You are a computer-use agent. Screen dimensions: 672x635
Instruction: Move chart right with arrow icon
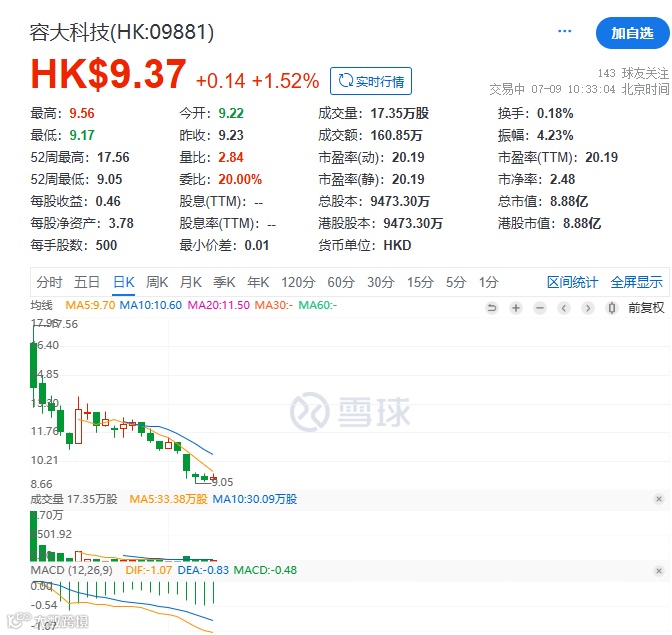588,308
